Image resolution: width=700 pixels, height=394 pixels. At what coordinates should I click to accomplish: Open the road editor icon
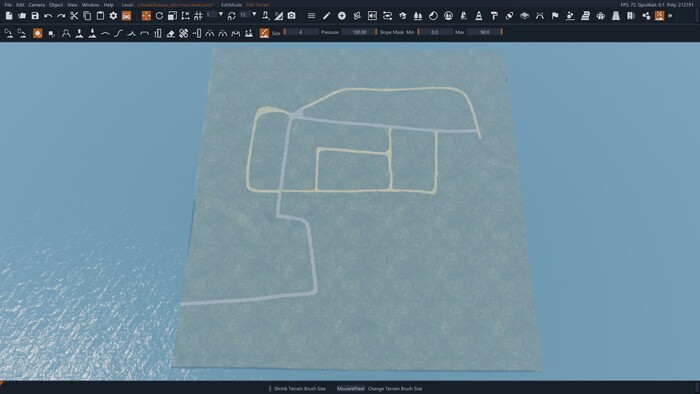[x=616, y=16]
